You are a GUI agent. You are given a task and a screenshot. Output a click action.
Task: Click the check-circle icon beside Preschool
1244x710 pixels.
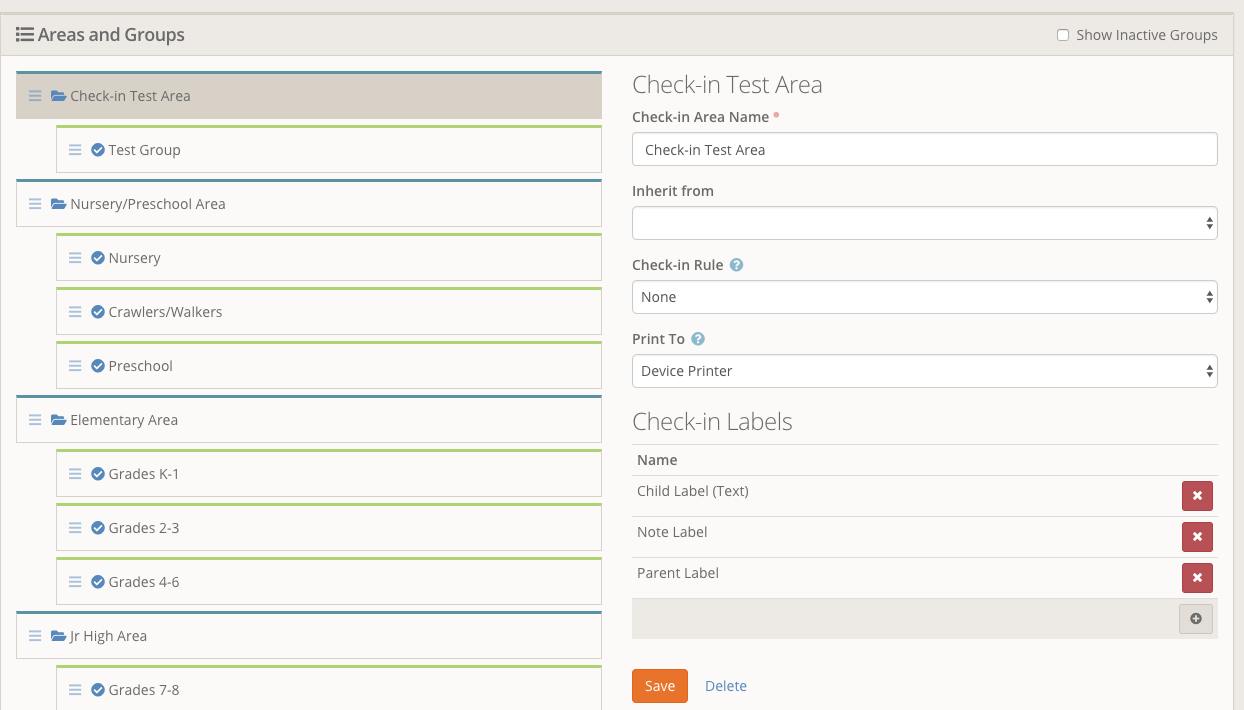[x=95, y=365]
